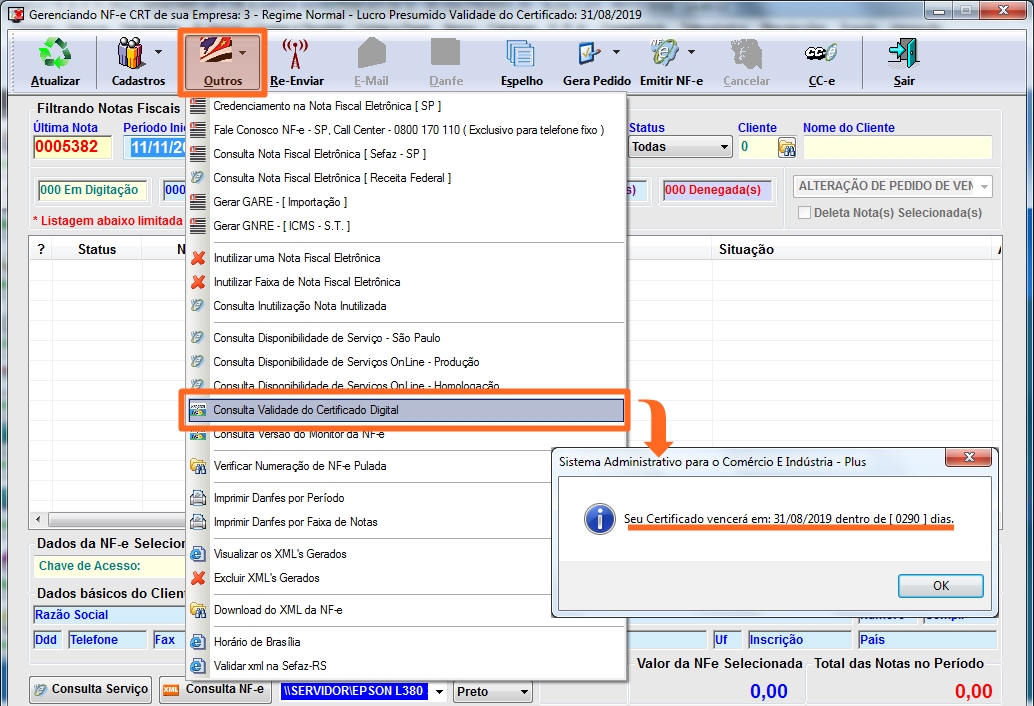Click the Re-Enviar antenna icon
Image resolution: width=1034 pixels, height=706 pixels.
tap(296, 54)
